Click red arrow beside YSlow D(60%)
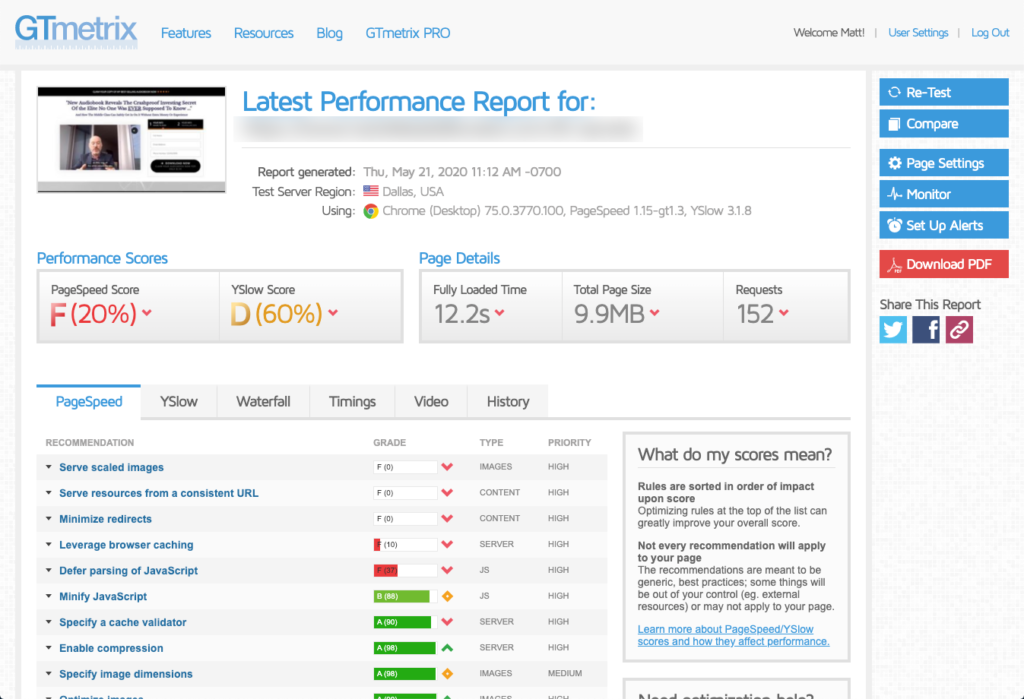Image resolution: width=1024 pixels, height=699 pixels. [x=333, y=313]
